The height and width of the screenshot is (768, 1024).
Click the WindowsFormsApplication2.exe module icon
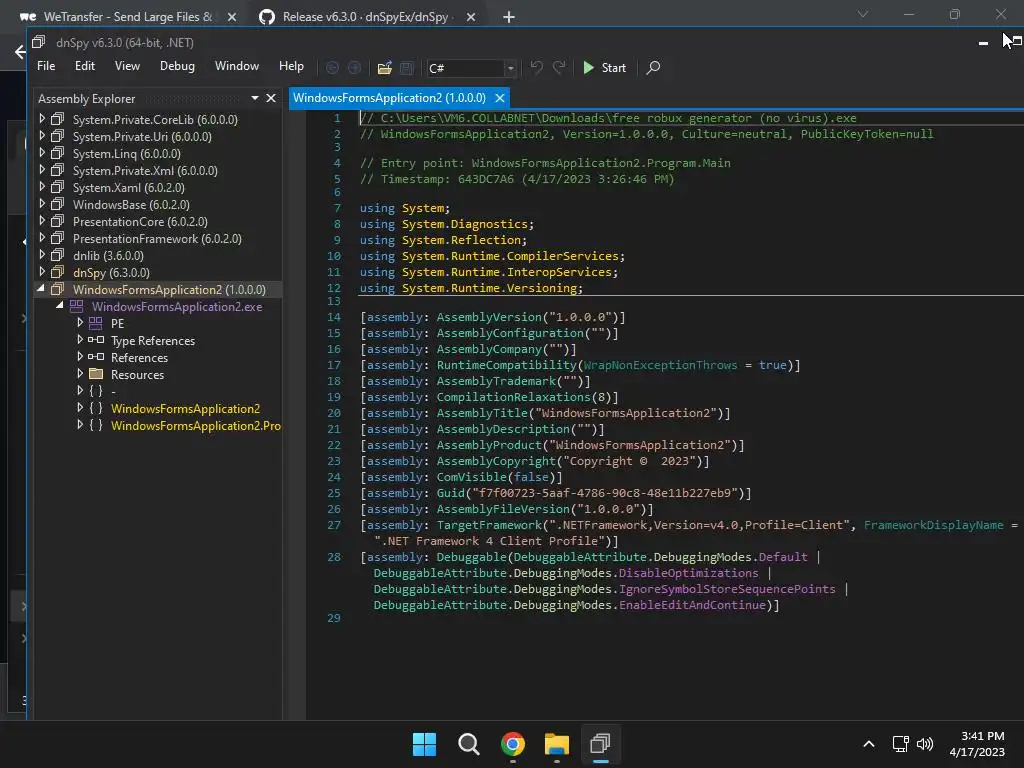pos(76,306)
